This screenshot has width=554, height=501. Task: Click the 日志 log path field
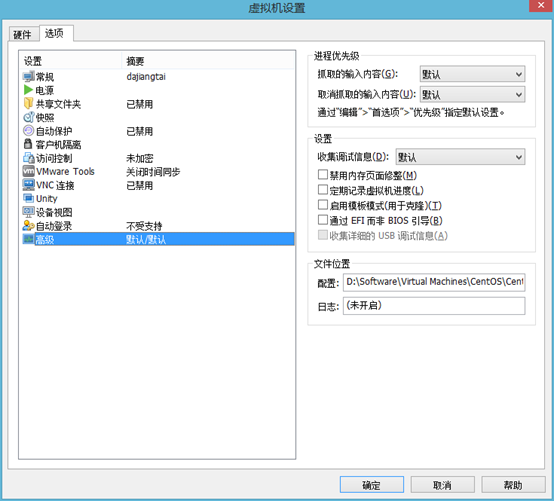coord(434,306)
